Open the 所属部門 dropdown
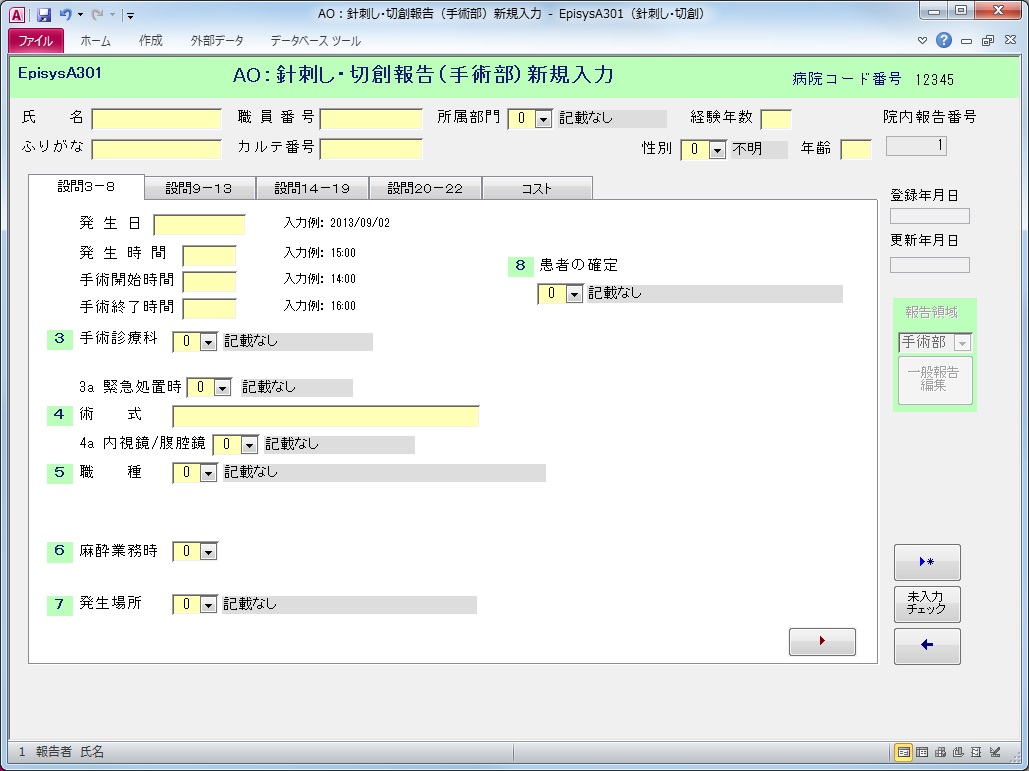Screen dimensions: 1029x771 [x=543, y=119]
